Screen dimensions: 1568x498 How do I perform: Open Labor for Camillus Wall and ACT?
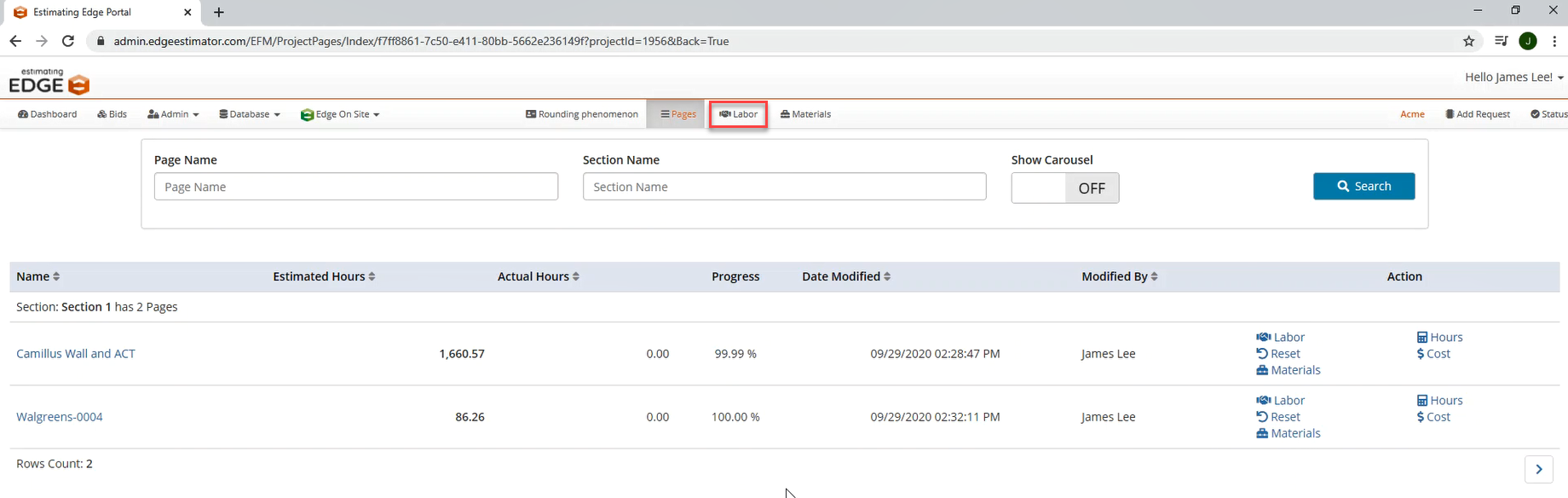(1280, 337)
